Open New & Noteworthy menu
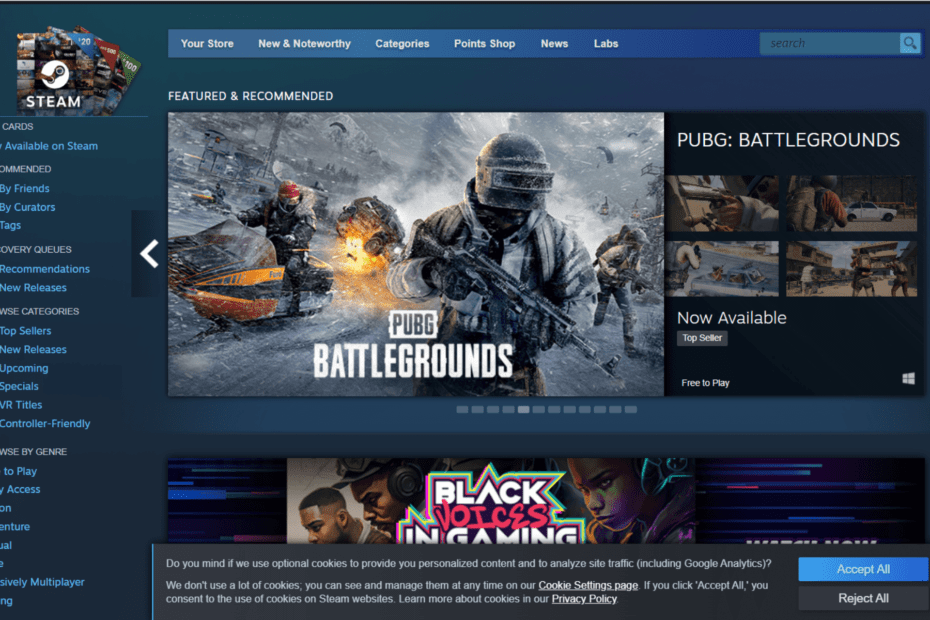 pos(304,44)
